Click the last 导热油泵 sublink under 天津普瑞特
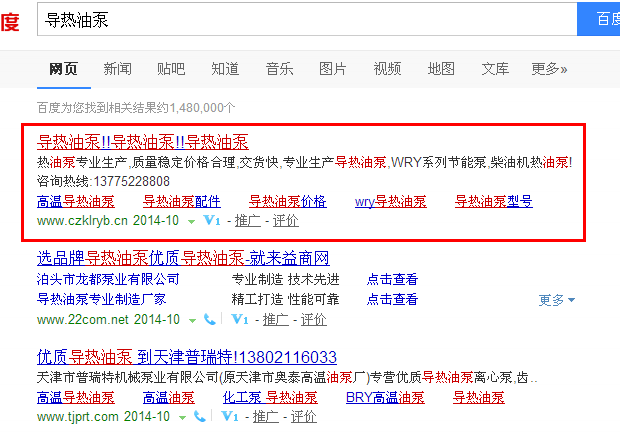The width and height of the screenshot is (620, 442). point(478,398)
